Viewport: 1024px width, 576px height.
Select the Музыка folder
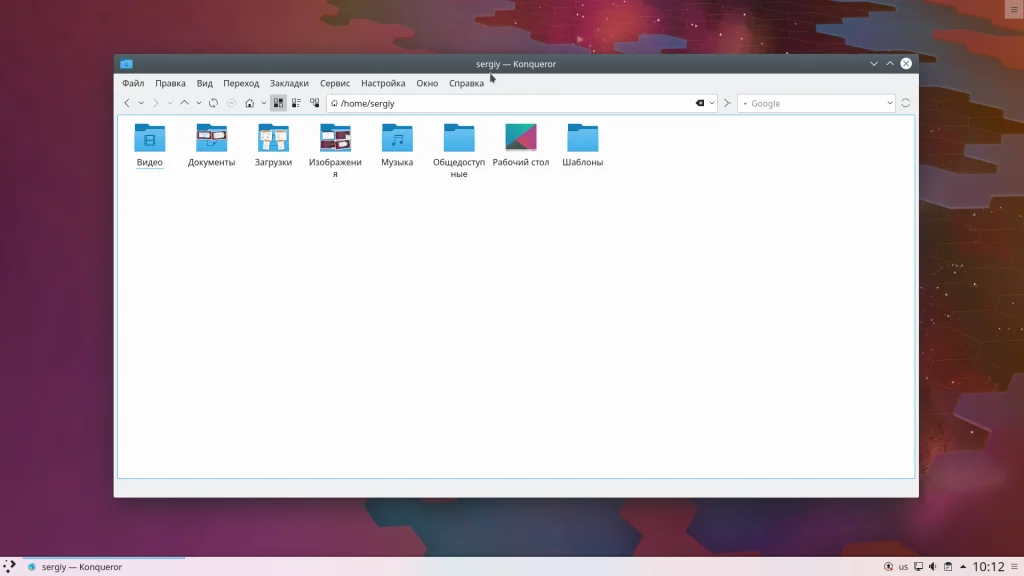click(x=397, y=144)
